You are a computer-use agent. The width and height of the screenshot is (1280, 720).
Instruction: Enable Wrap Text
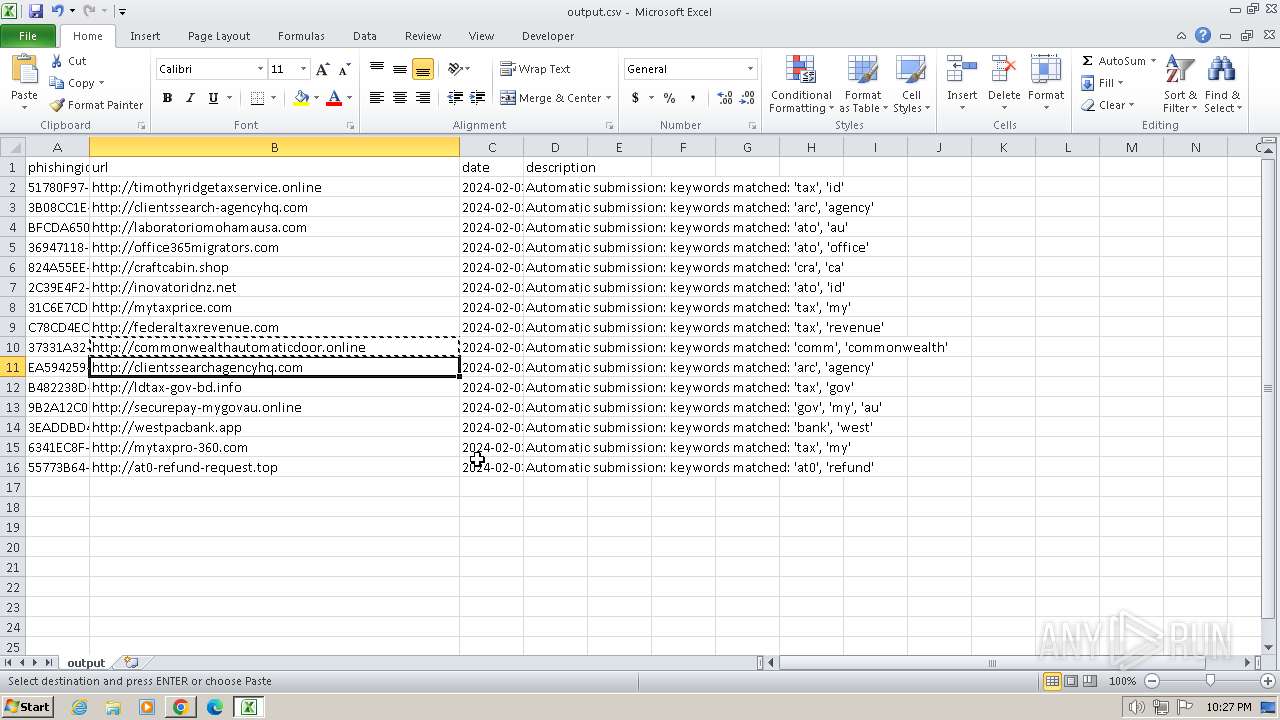click(535, 69)
